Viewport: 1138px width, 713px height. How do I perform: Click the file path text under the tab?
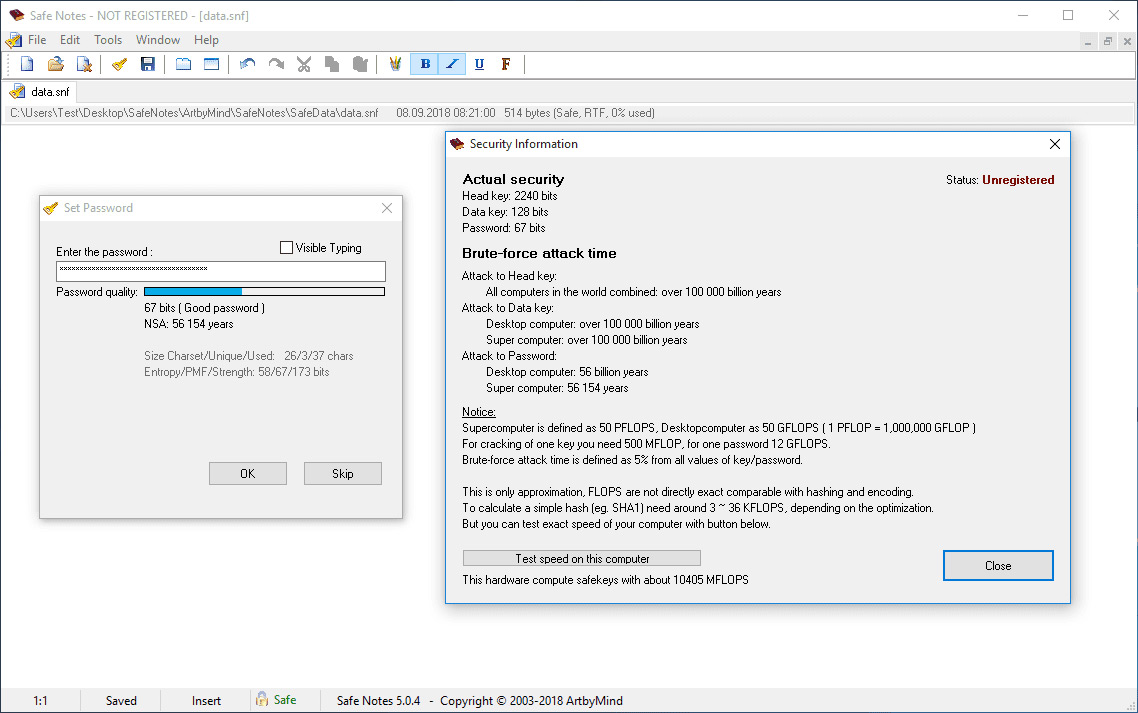(x=195, y=113)
